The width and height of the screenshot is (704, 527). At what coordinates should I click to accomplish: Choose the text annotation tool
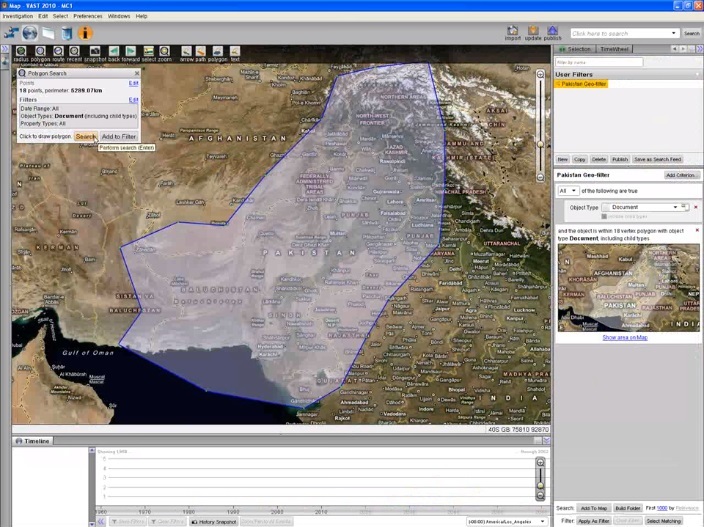[235, 51]
